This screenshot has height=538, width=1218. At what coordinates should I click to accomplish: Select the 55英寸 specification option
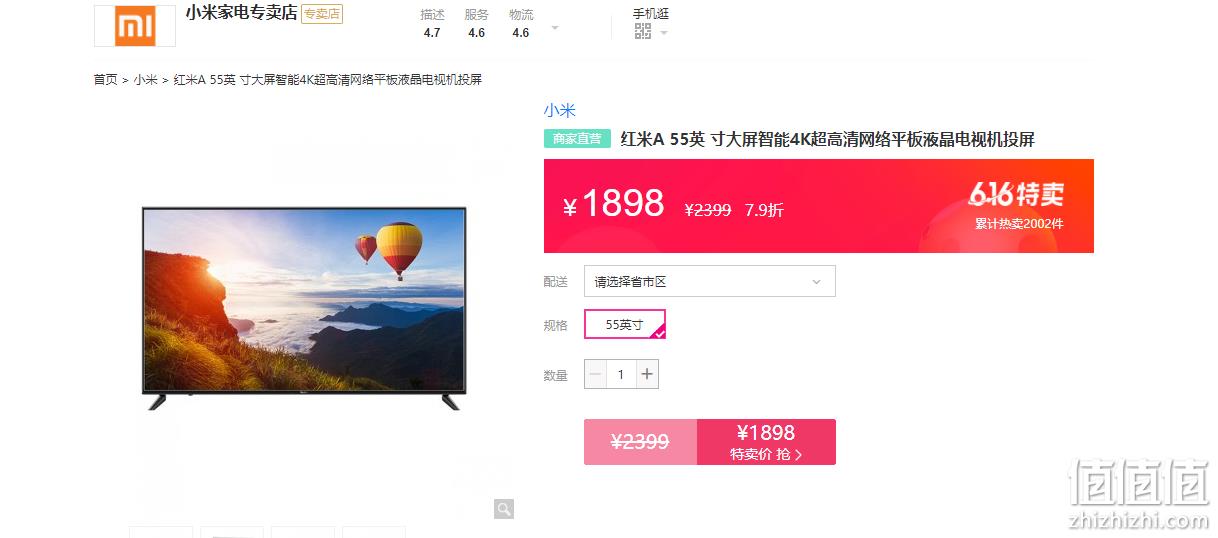[x=625, y=325]
